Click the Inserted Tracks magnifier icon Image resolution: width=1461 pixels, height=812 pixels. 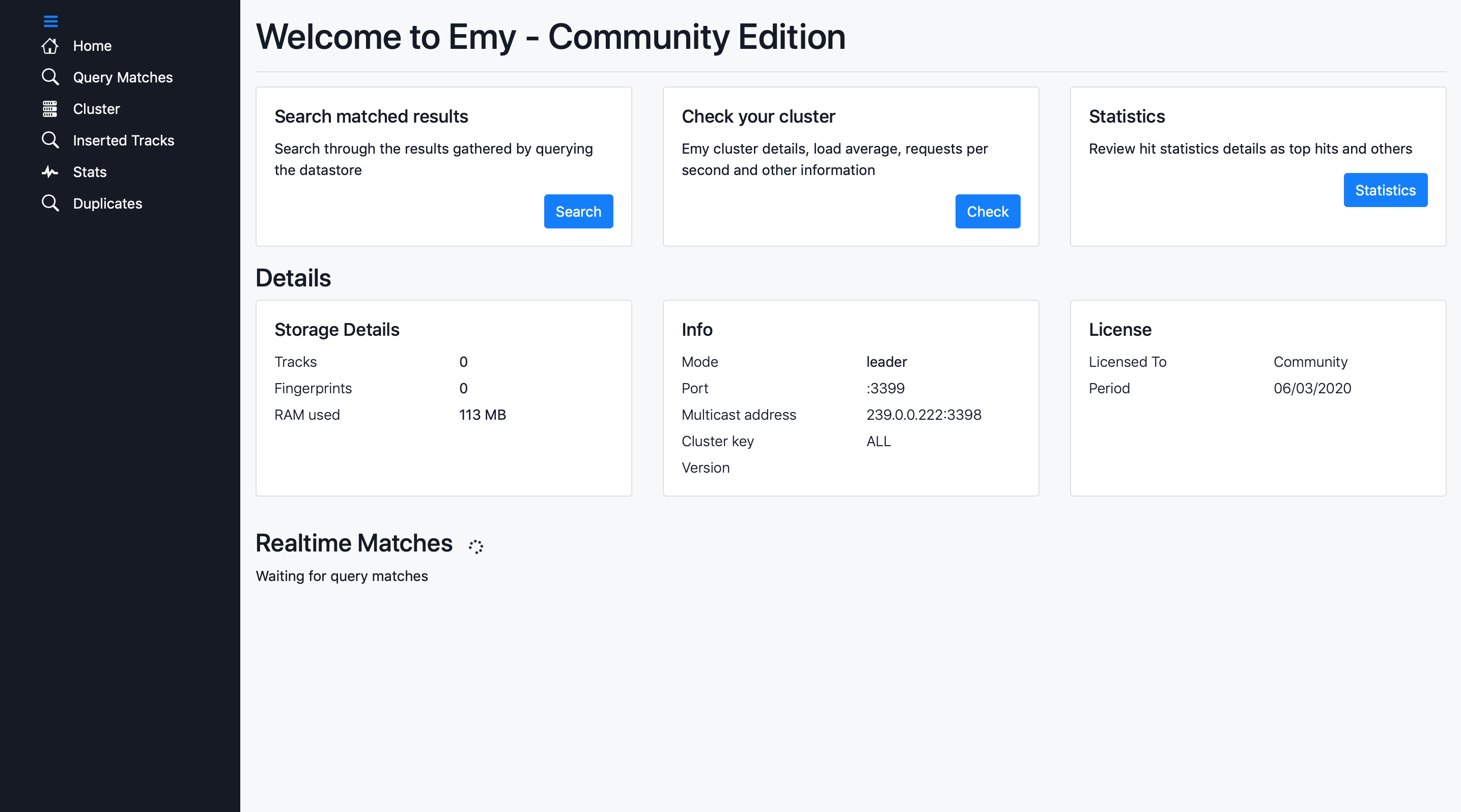pyautogui.click(x=50, y=140)
